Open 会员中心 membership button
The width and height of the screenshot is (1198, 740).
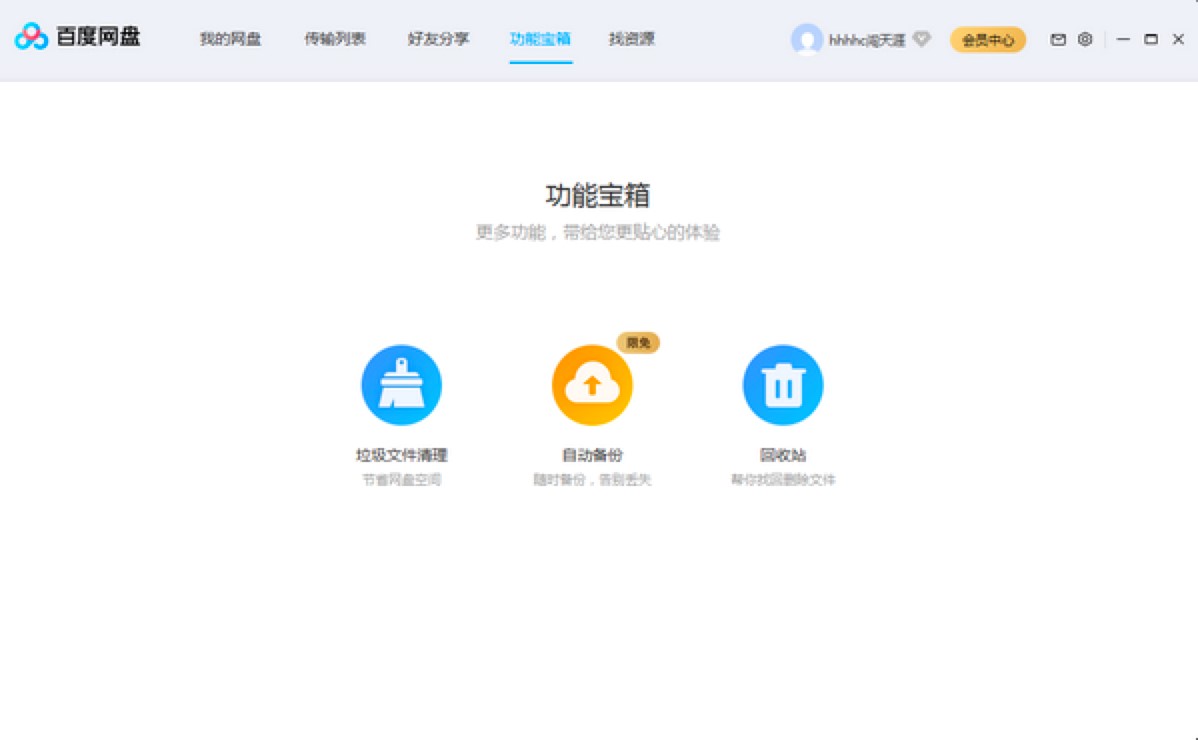(x=987, y=40)
